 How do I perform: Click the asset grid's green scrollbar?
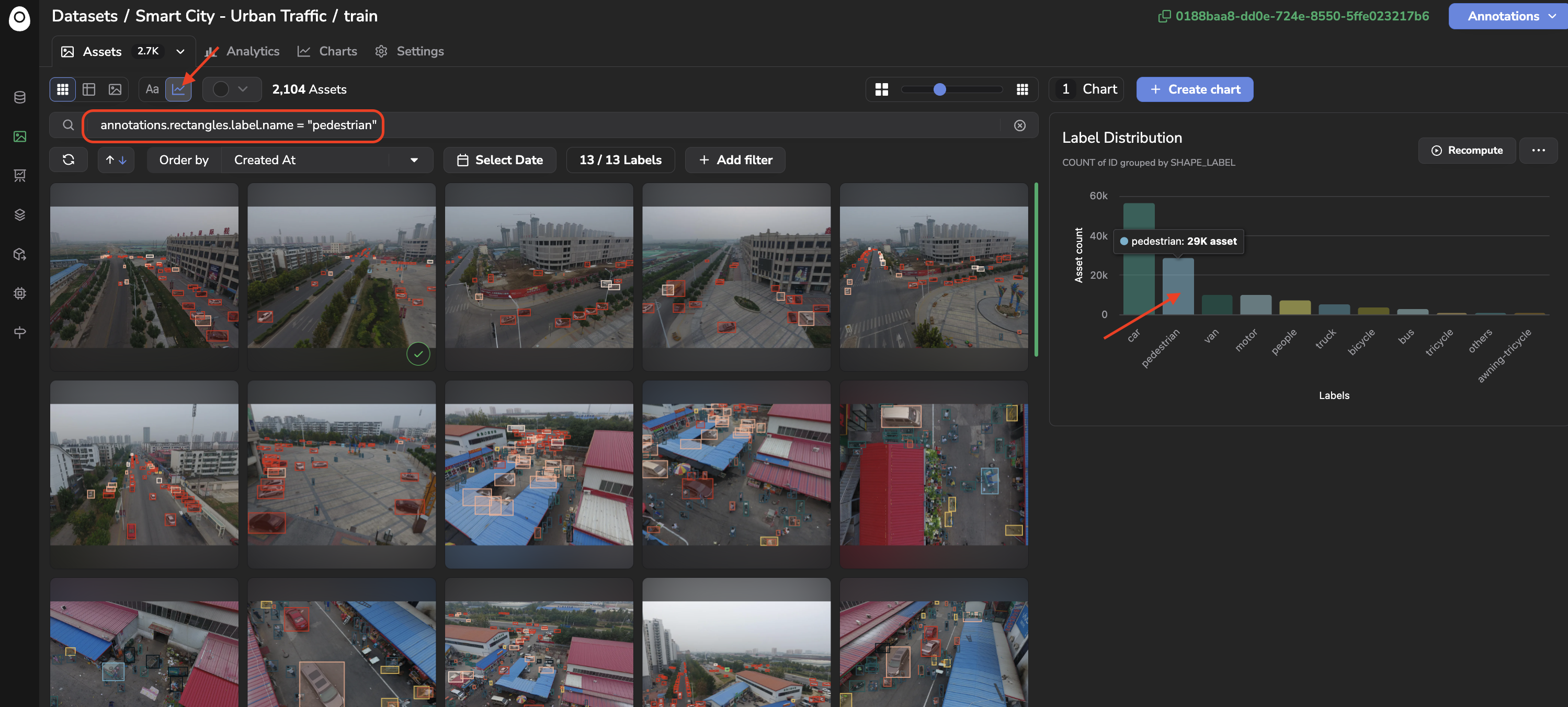(x=1036, y=269)
